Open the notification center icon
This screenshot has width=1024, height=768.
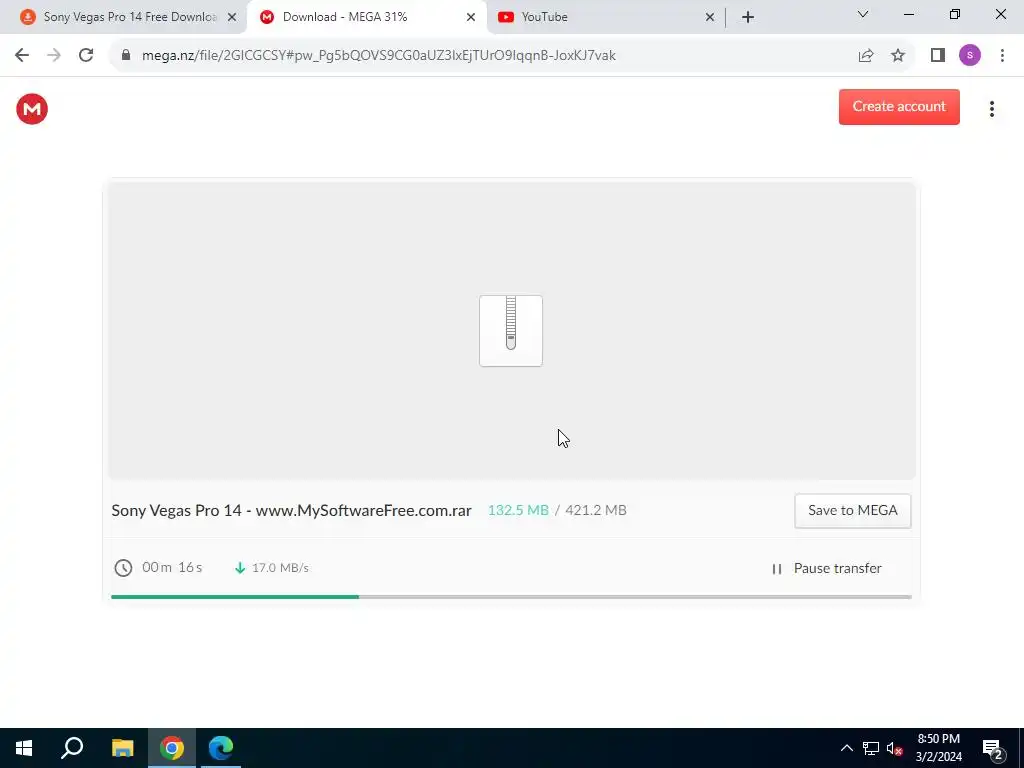click(x=993, y=748)
